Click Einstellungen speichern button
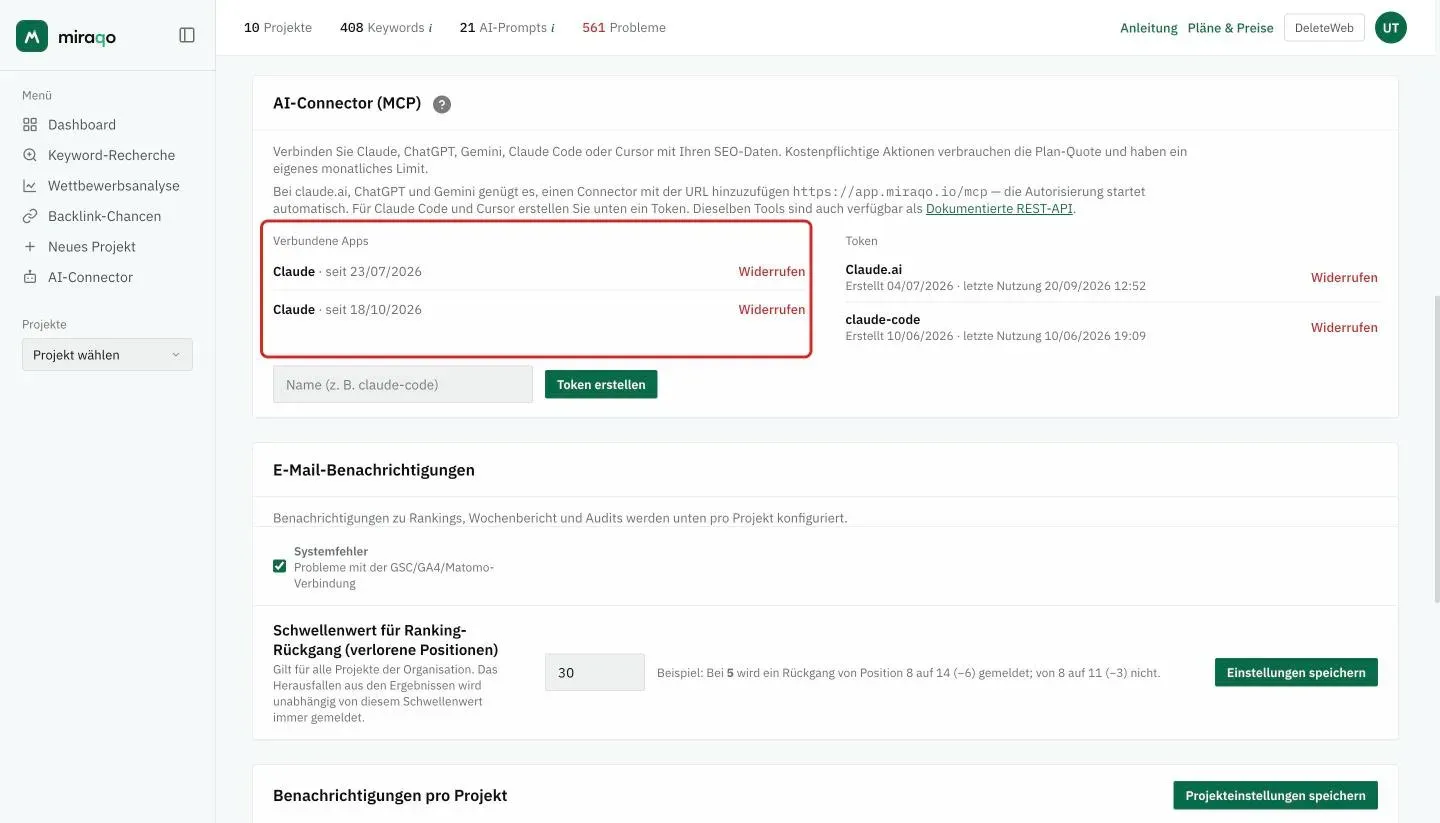The width and height of the screenshot is (1440, 823). pos(1296,673)
